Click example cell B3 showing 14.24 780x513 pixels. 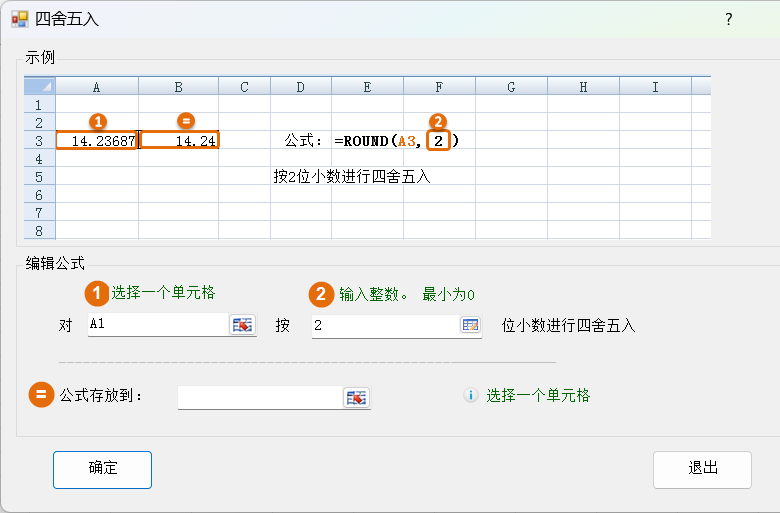179,141
